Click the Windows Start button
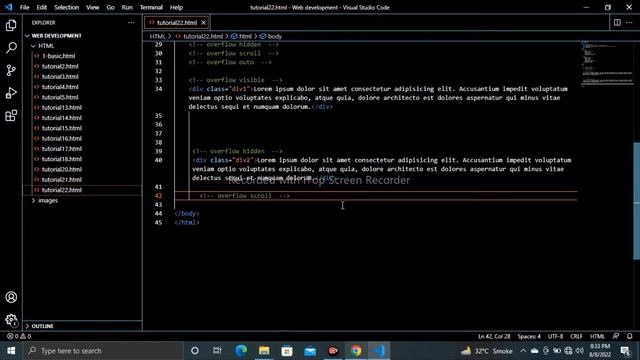Image resolution: width=640 pixels, height=360 pixels. pyautogui.click(x=11, y=351)
